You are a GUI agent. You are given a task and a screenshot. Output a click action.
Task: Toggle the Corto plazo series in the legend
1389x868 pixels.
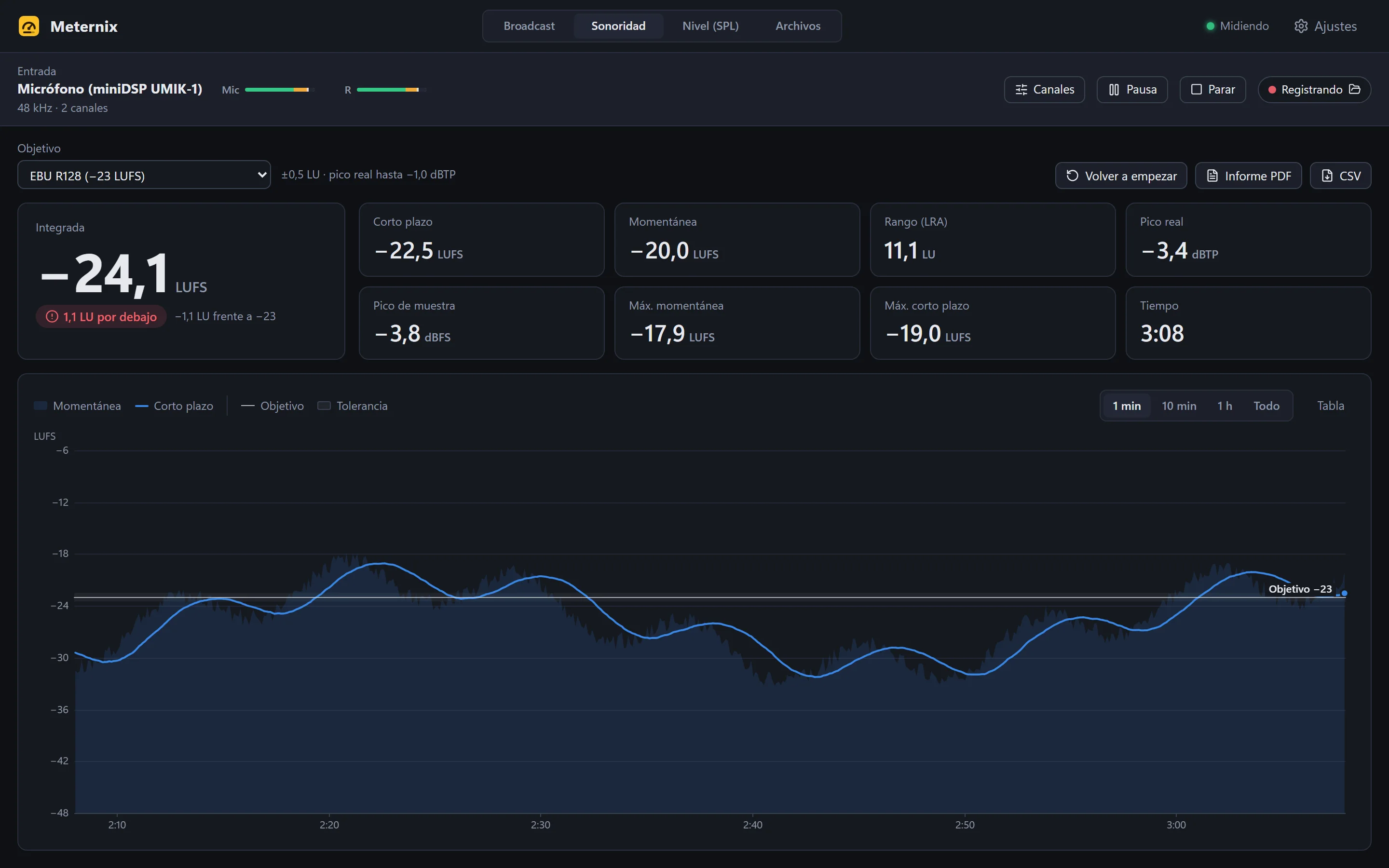(x=174, y=406)
